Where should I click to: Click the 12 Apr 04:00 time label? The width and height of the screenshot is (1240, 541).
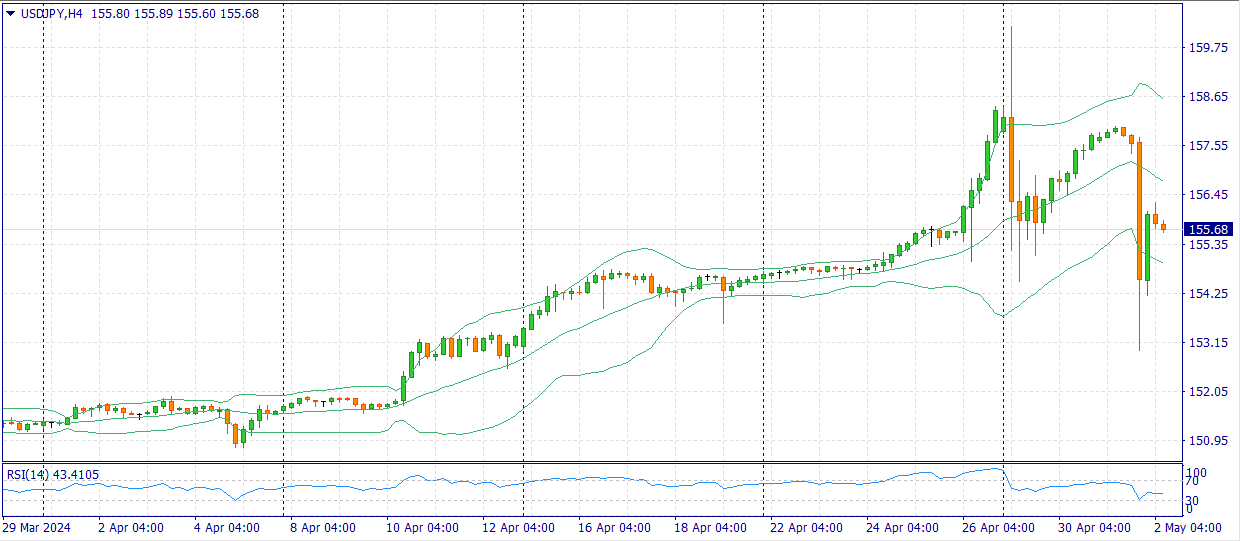click(518, 527)
